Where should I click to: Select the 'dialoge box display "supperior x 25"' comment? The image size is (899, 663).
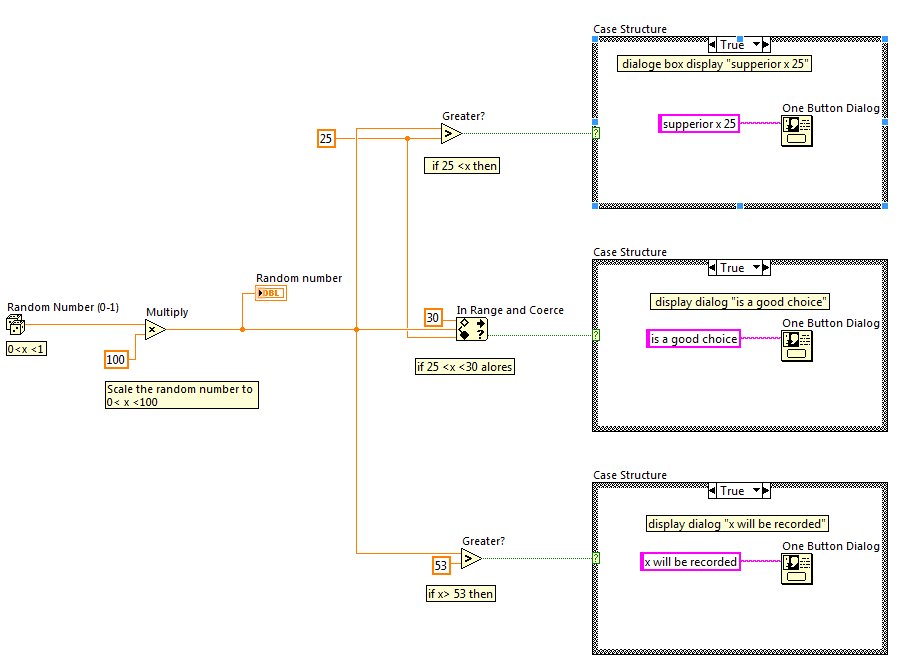click(x=714, y=64)
